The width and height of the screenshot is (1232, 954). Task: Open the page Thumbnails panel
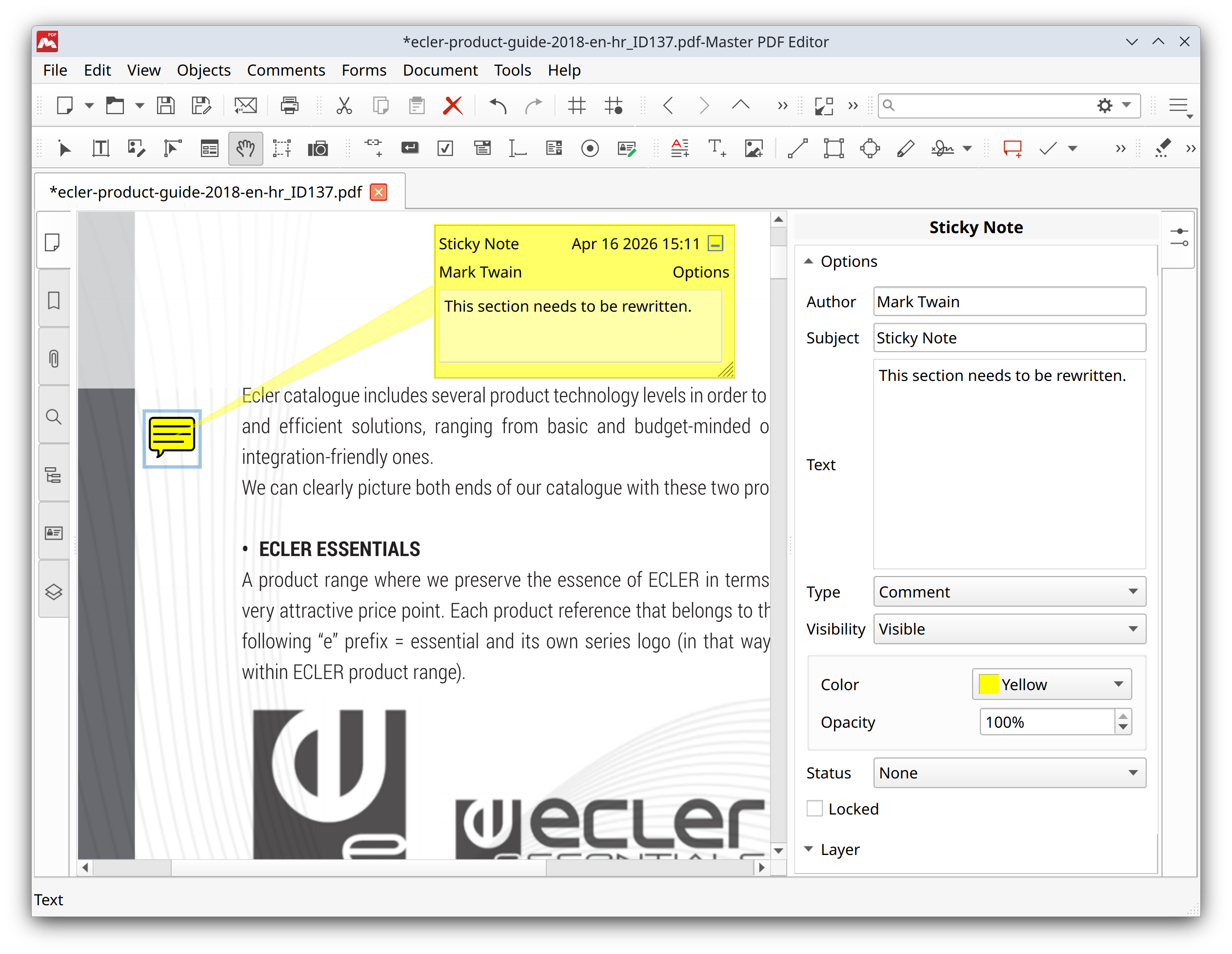tap(54, 242)
